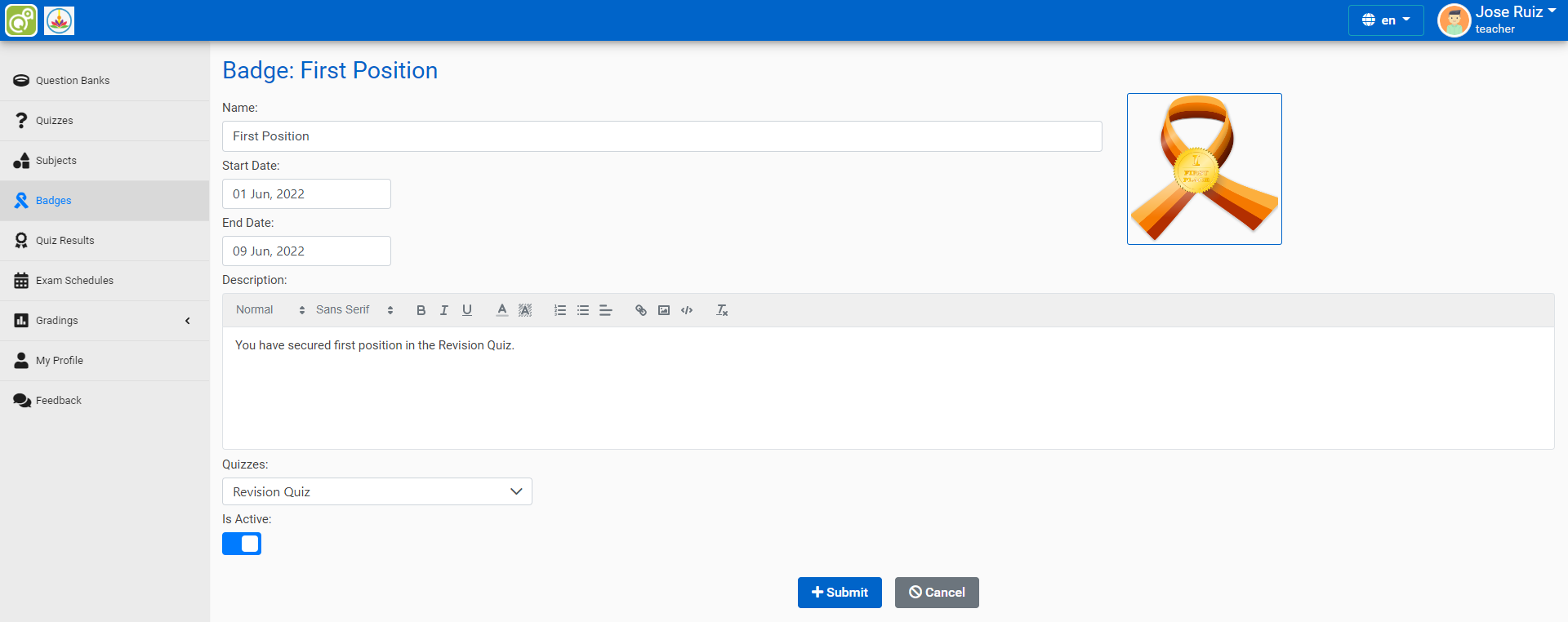Open the Sans Serif font dropdown

click(354, 310)
